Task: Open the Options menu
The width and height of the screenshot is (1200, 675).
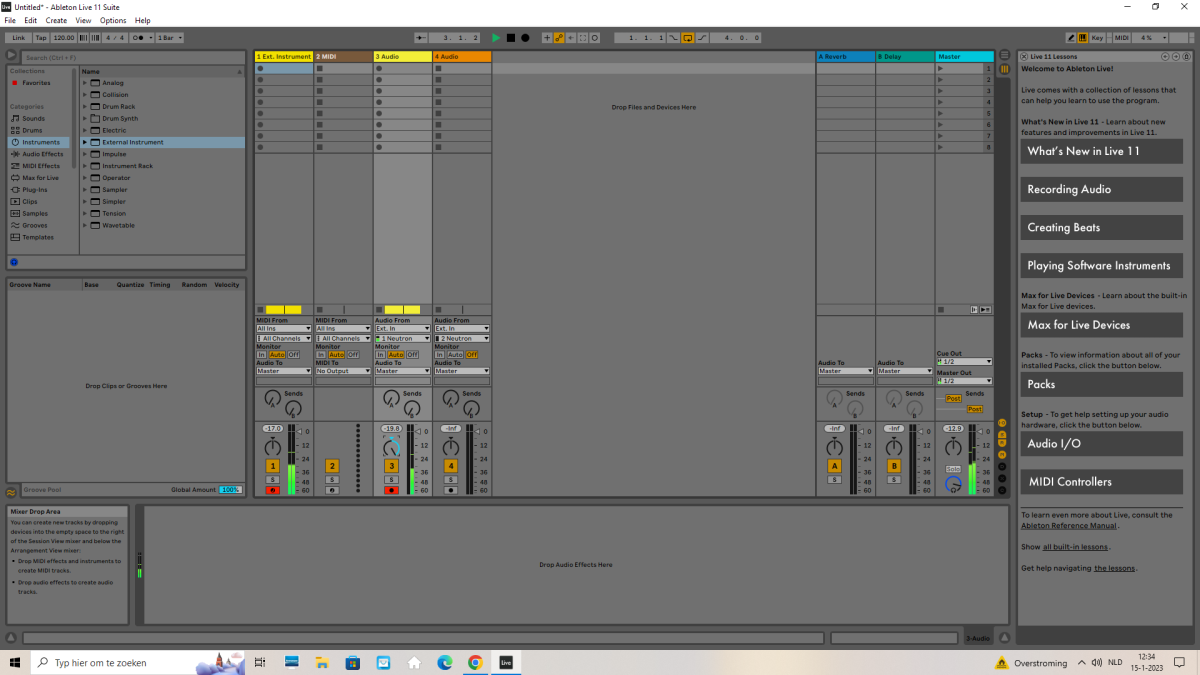Action: [x=113, y=20]
